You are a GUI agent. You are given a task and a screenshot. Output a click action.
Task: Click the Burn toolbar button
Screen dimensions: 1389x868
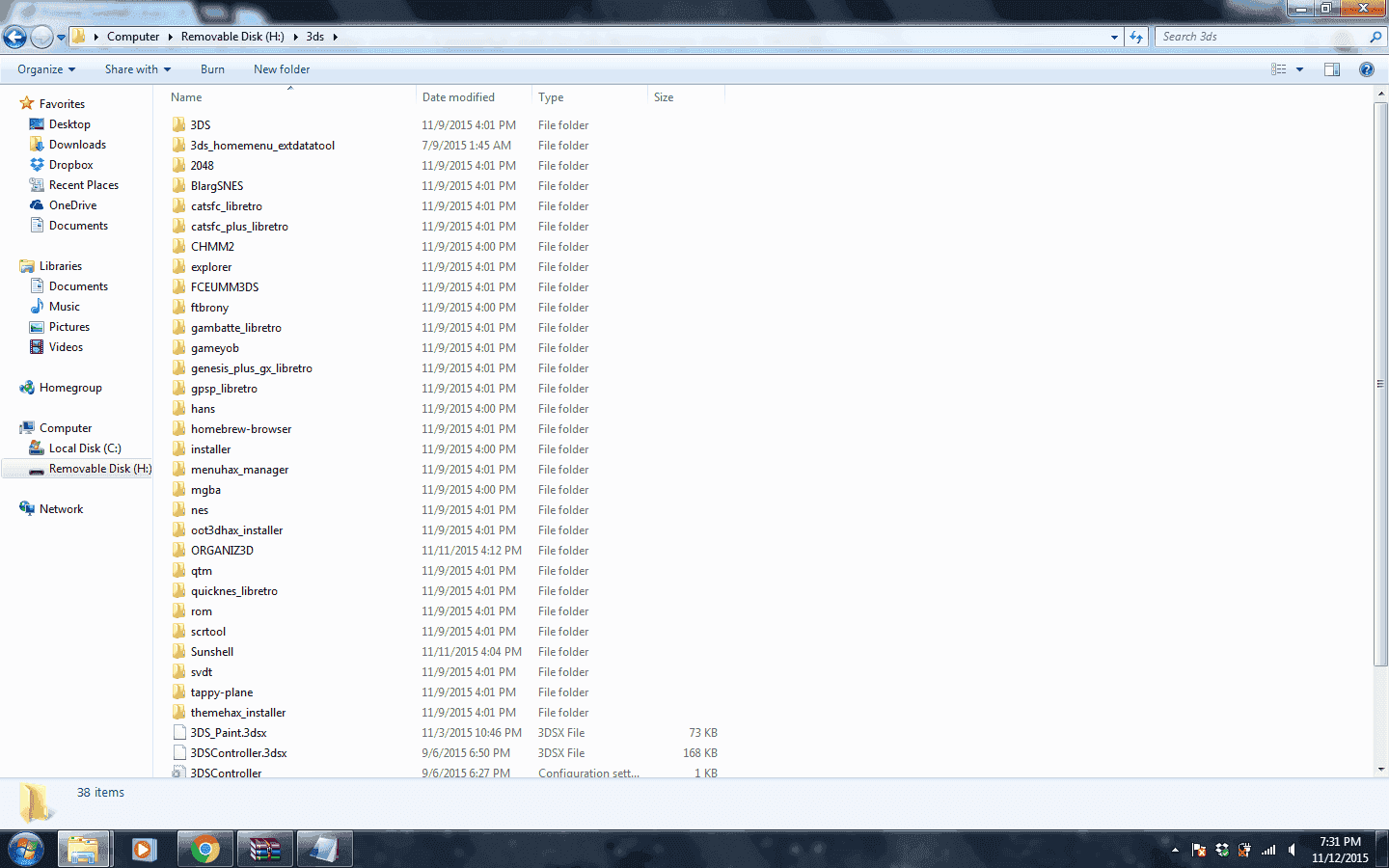[212, 69]
